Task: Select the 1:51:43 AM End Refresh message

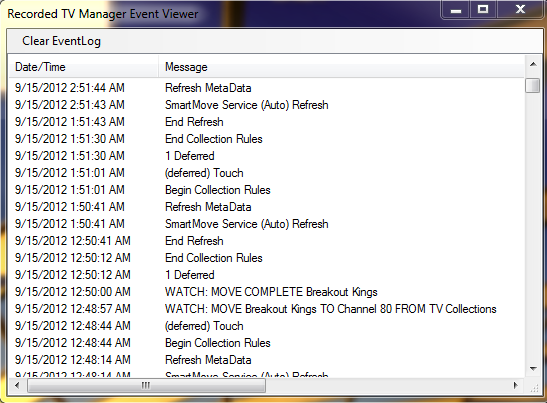Action: [194, 122]
